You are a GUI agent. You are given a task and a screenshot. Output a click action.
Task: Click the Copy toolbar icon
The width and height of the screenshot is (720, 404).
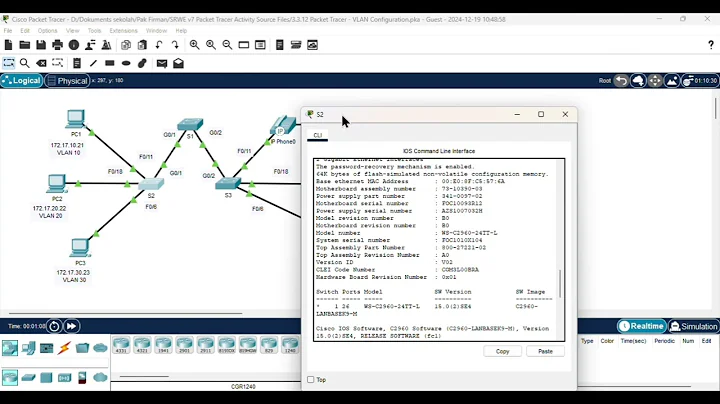pyautogui.click(x=126, y=45)
